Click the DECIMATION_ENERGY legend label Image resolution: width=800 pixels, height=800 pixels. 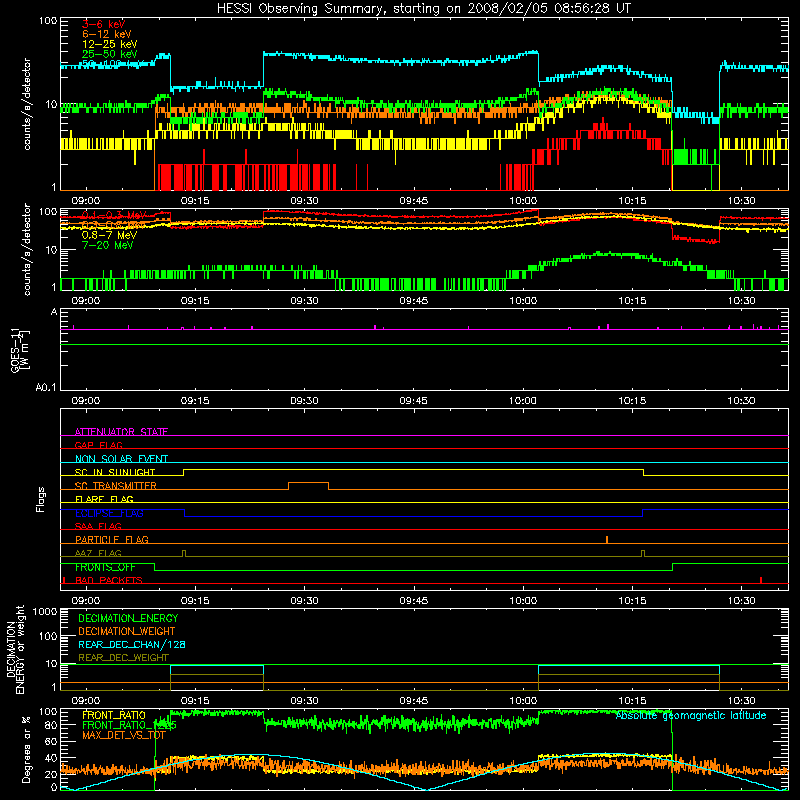pyautogui.click(x=128, y=618)
